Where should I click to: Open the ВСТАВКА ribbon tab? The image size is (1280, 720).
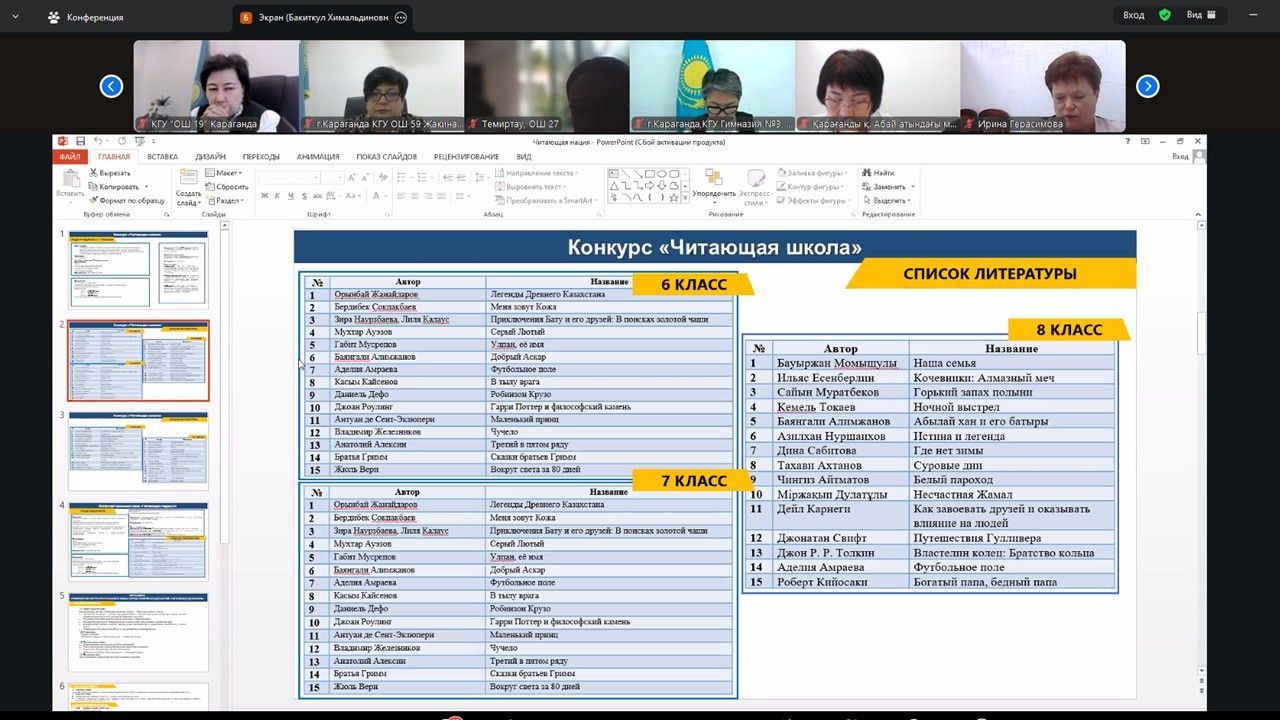(x=162, y=157)
